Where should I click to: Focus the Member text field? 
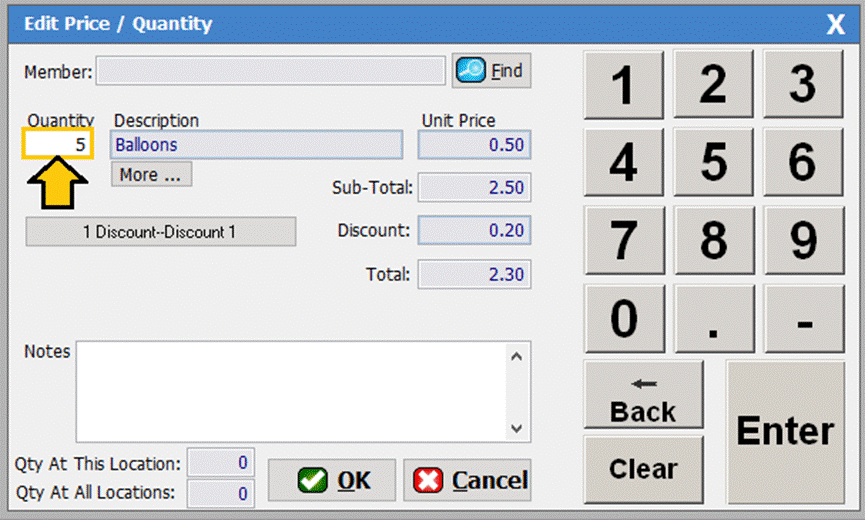point(270,71)
